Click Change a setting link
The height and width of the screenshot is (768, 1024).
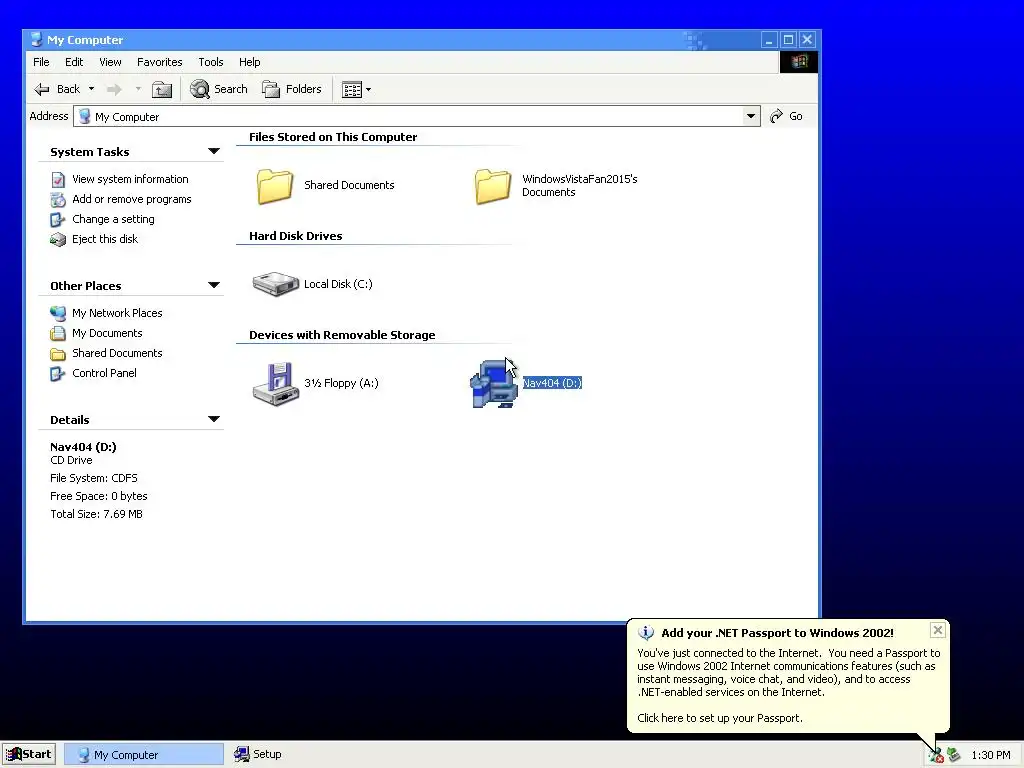tap(113, 219)
